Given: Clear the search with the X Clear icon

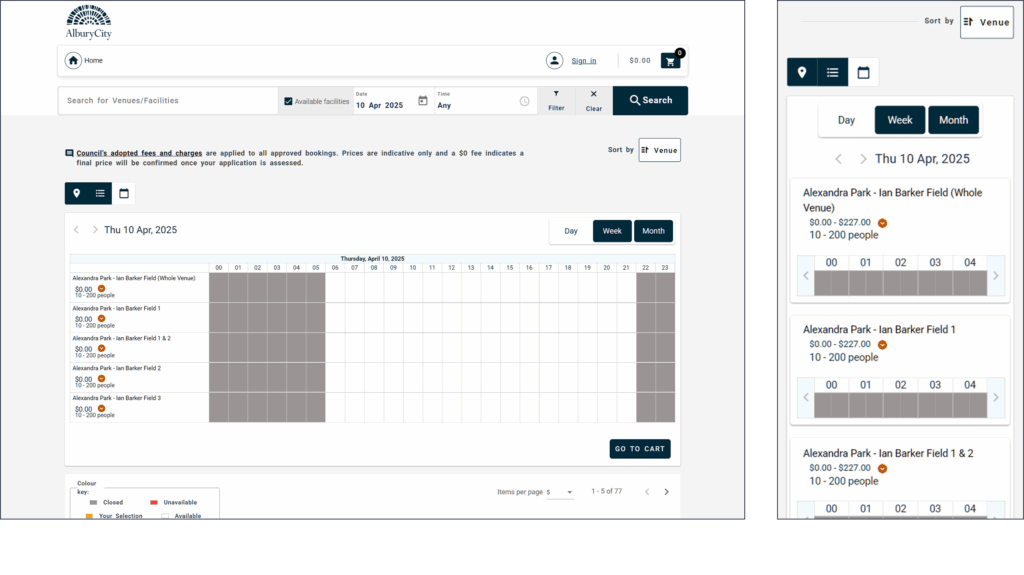Looking at the screenshot, I should point(593,100).
